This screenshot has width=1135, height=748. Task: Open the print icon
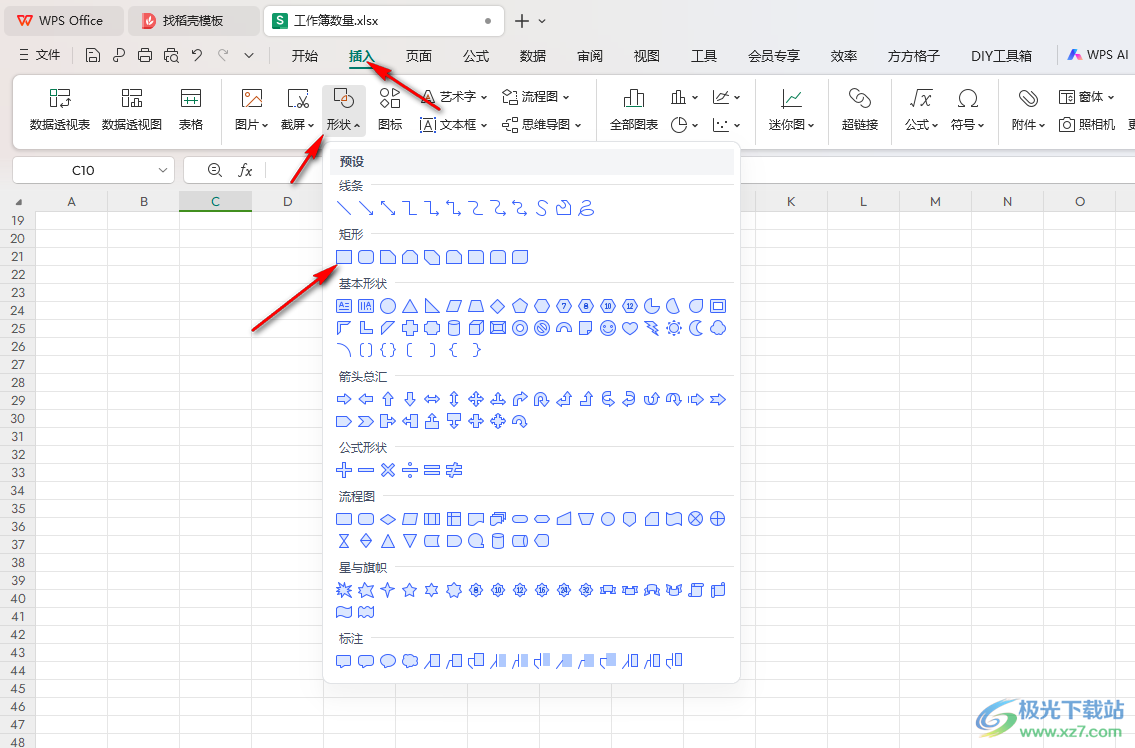click(x=145, y=55)
